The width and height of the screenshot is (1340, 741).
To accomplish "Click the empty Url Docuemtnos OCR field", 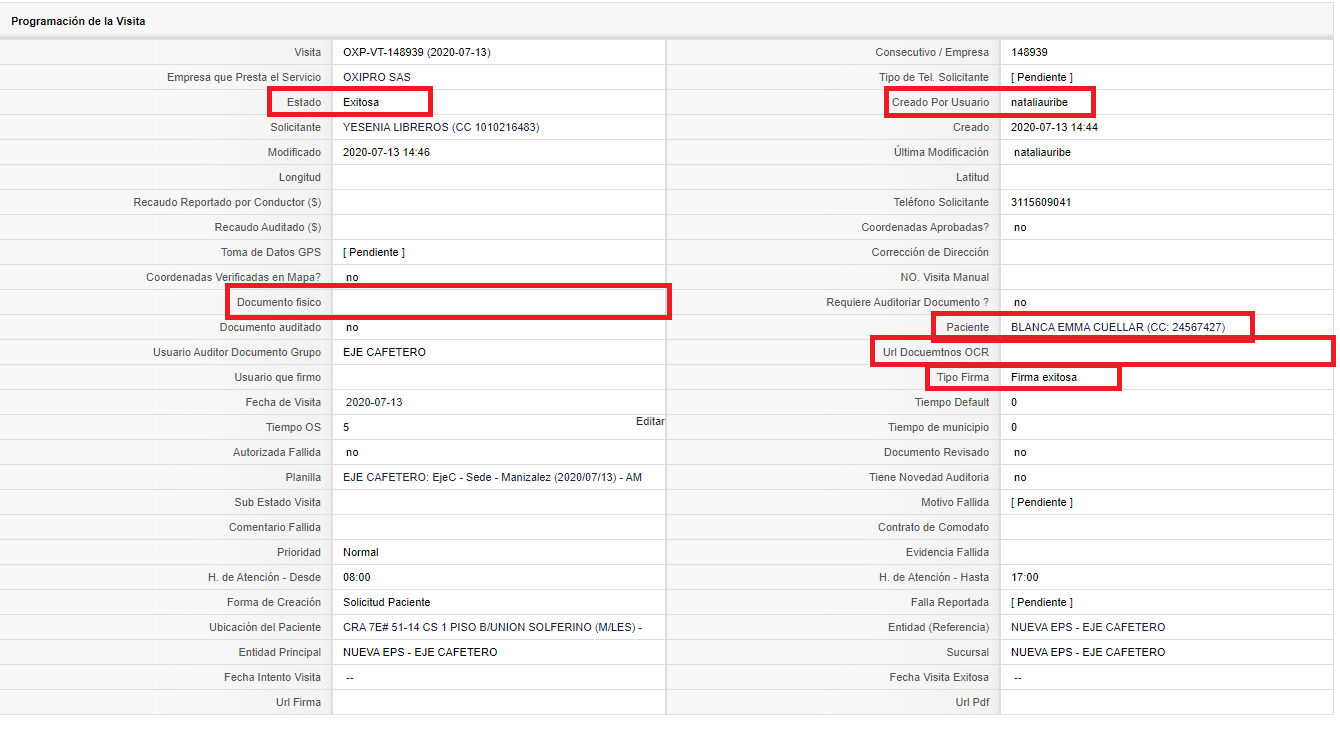I will [x=1166, y=352].
